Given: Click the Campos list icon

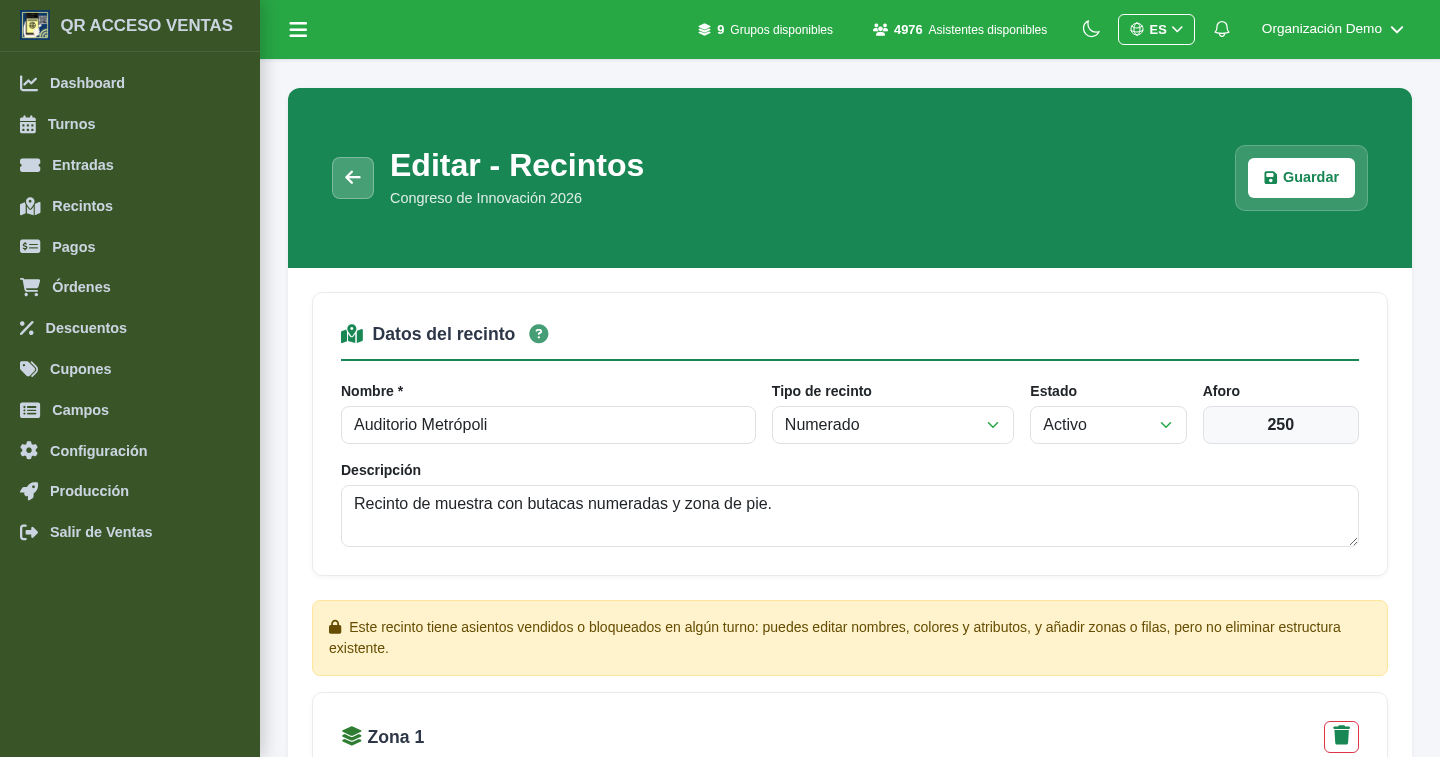Looking at the screenshot, I should pos(30,410).
